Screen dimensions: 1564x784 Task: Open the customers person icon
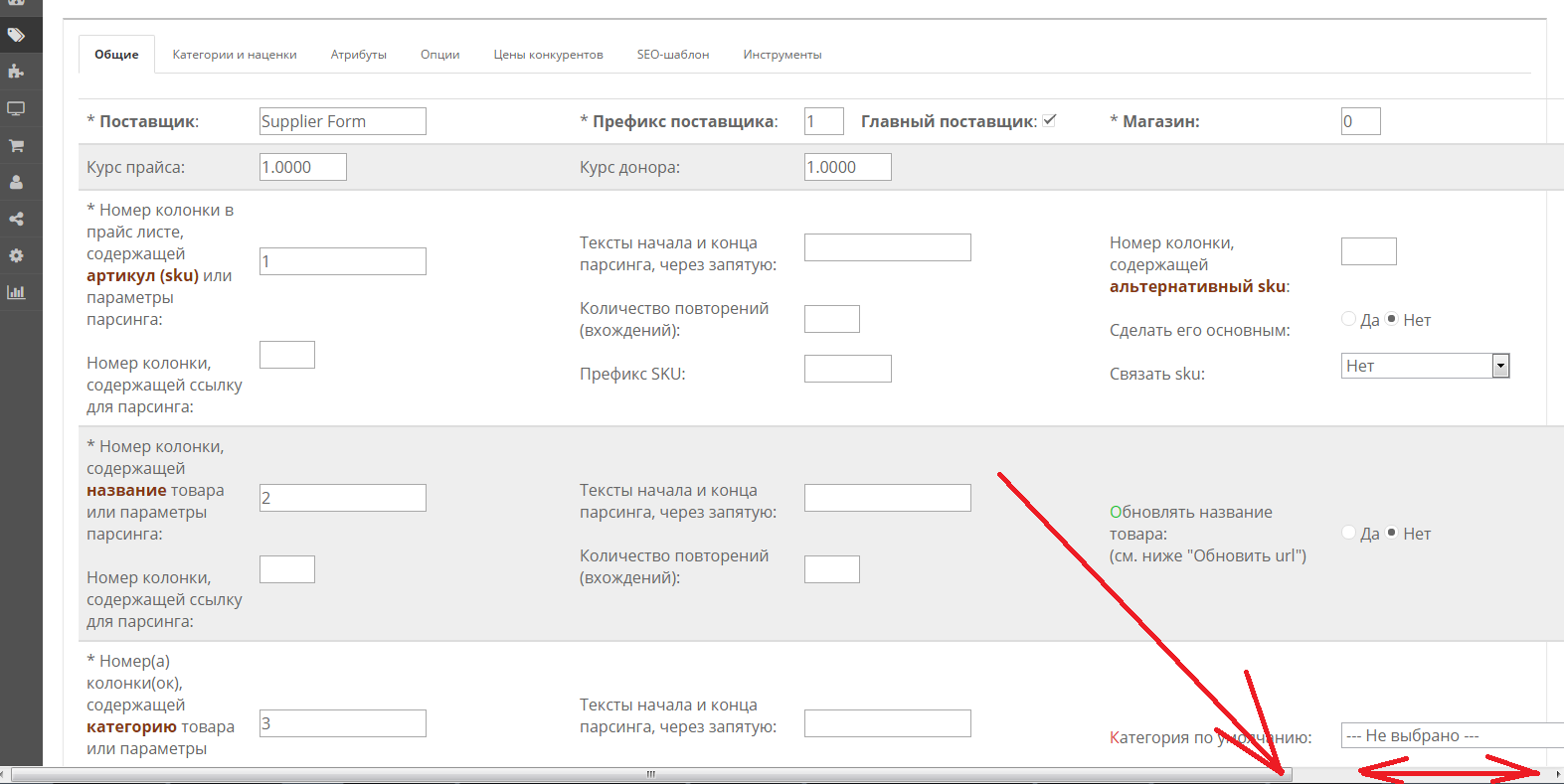click(16, 182)
